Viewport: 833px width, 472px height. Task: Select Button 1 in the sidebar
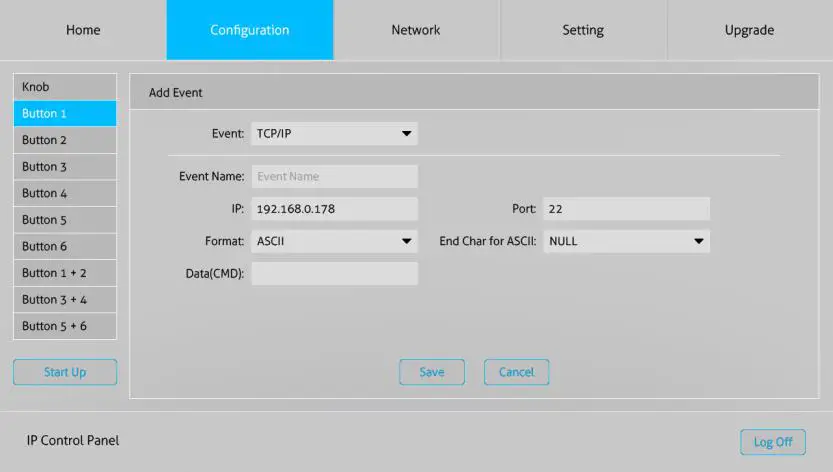65,113
